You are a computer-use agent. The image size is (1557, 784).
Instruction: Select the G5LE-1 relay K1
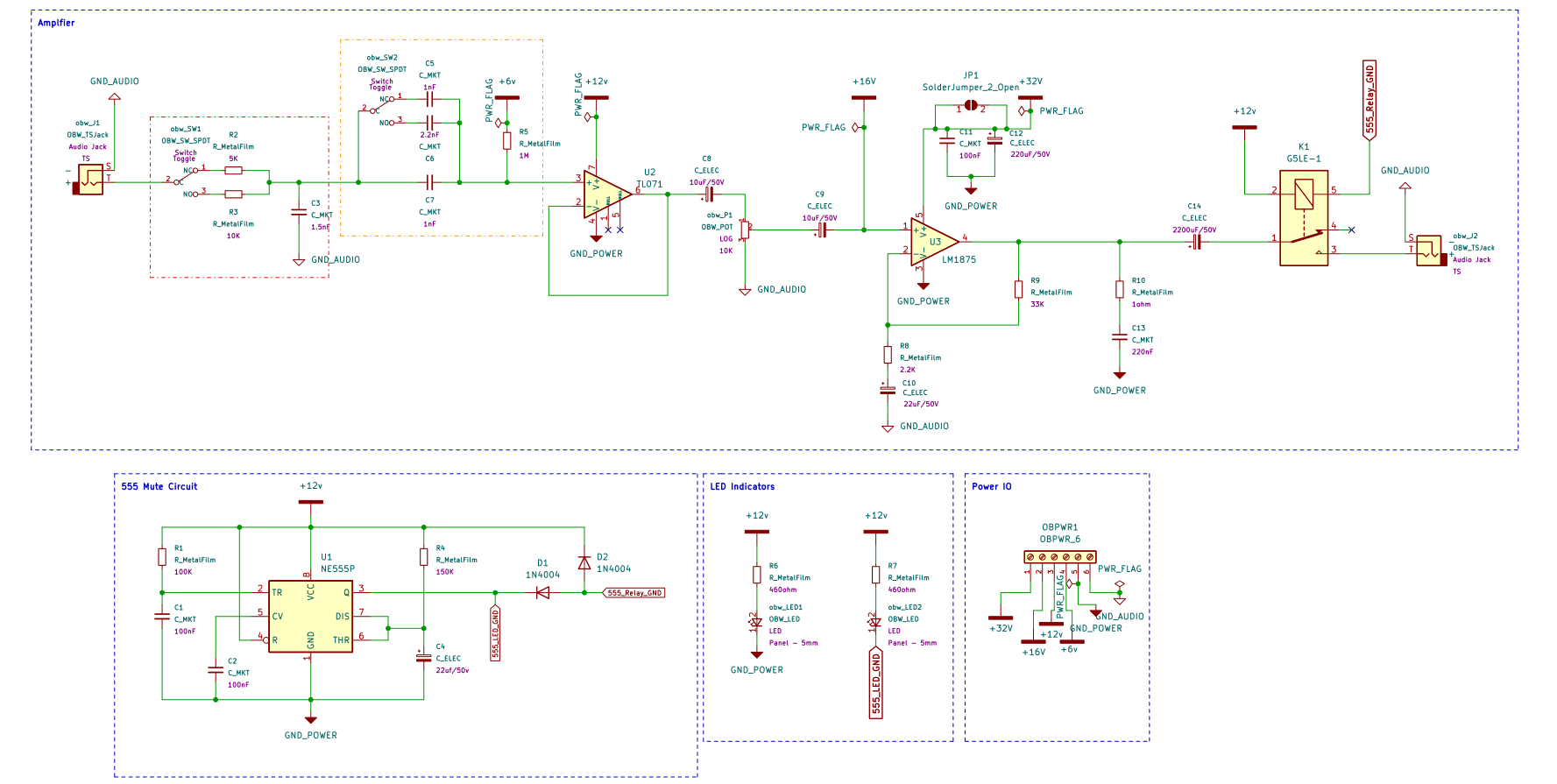[1304, 218]
